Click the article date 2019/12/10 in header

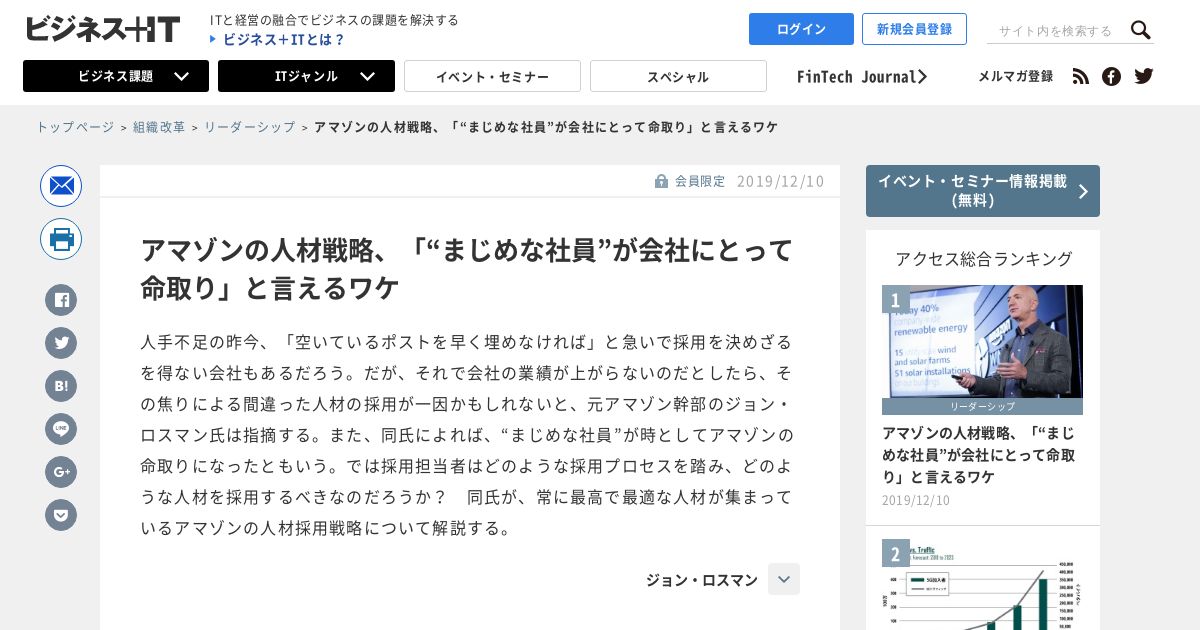[x=781, y=181]
